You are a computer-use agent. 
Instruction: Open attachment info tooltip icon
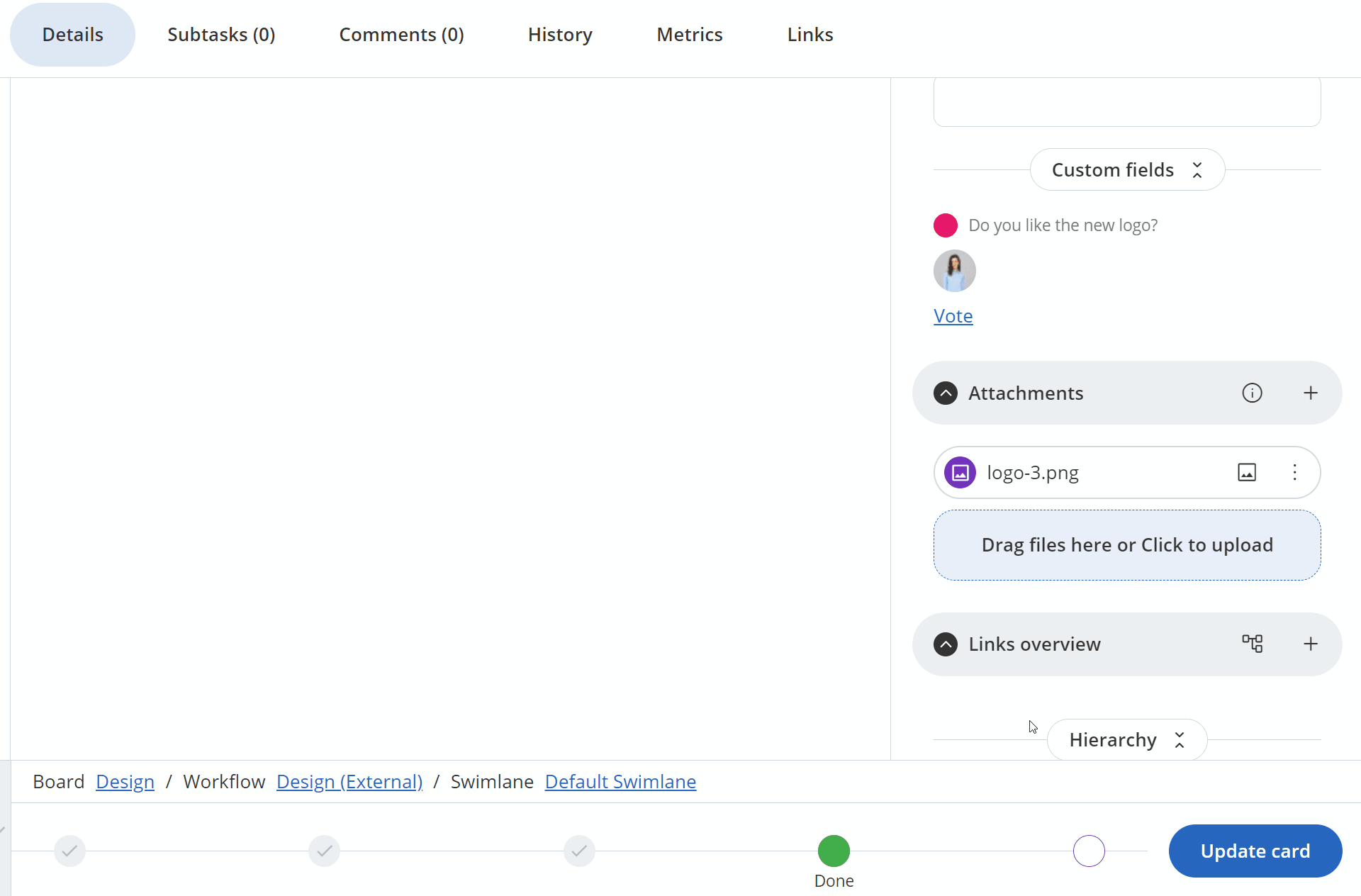click(1252, 393)
